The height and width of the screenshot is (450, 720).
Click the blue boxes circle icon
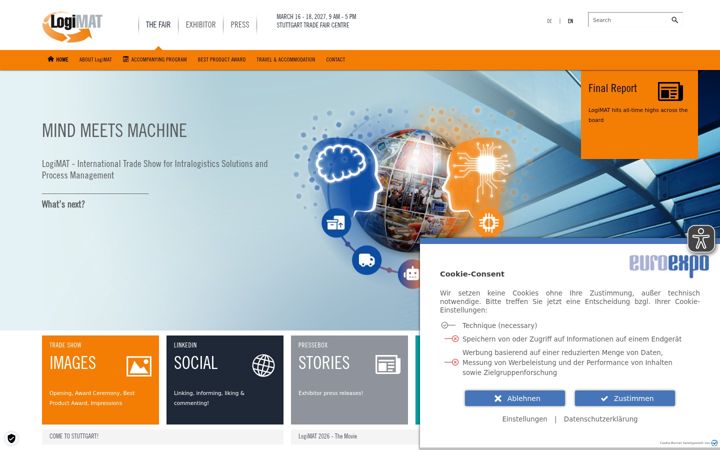[x=336, y=223]
